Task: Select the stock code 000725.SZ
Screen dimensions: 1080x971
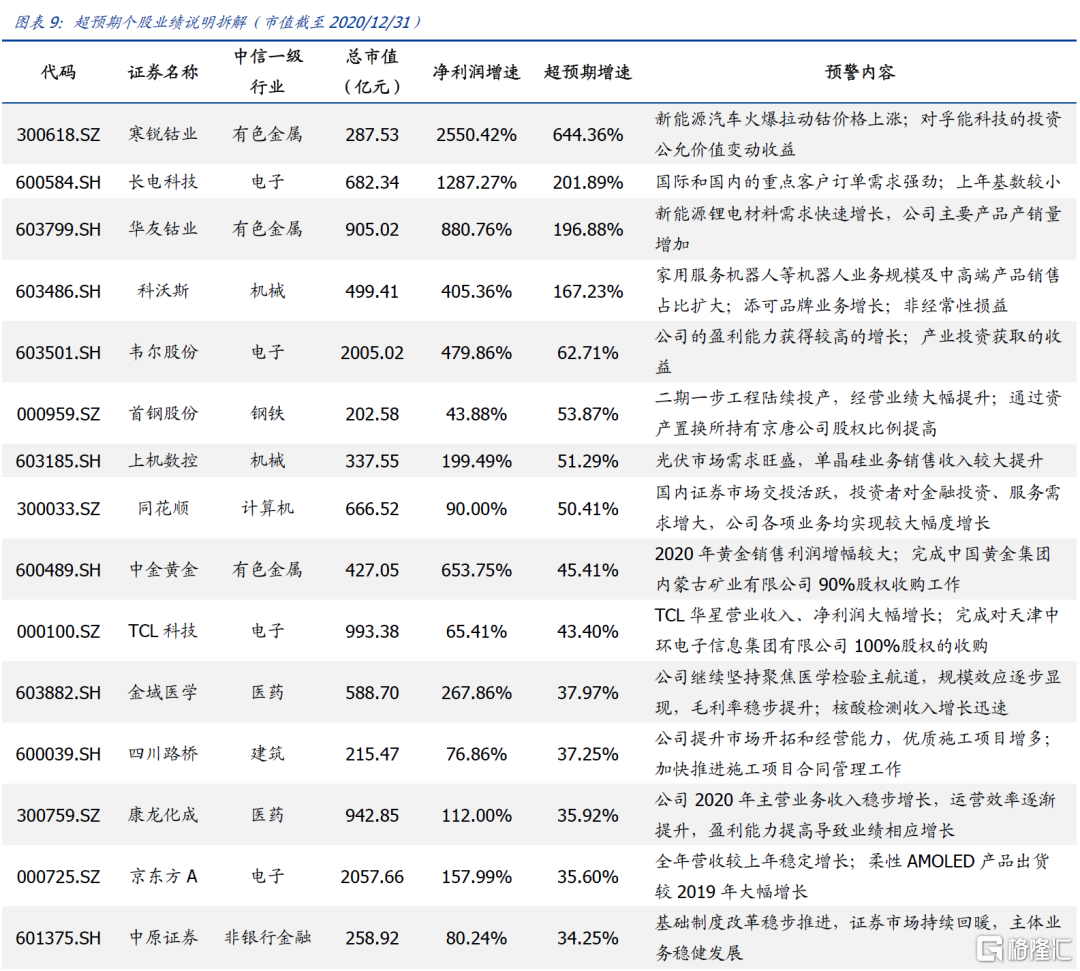Action: click(x=58, y=877)
